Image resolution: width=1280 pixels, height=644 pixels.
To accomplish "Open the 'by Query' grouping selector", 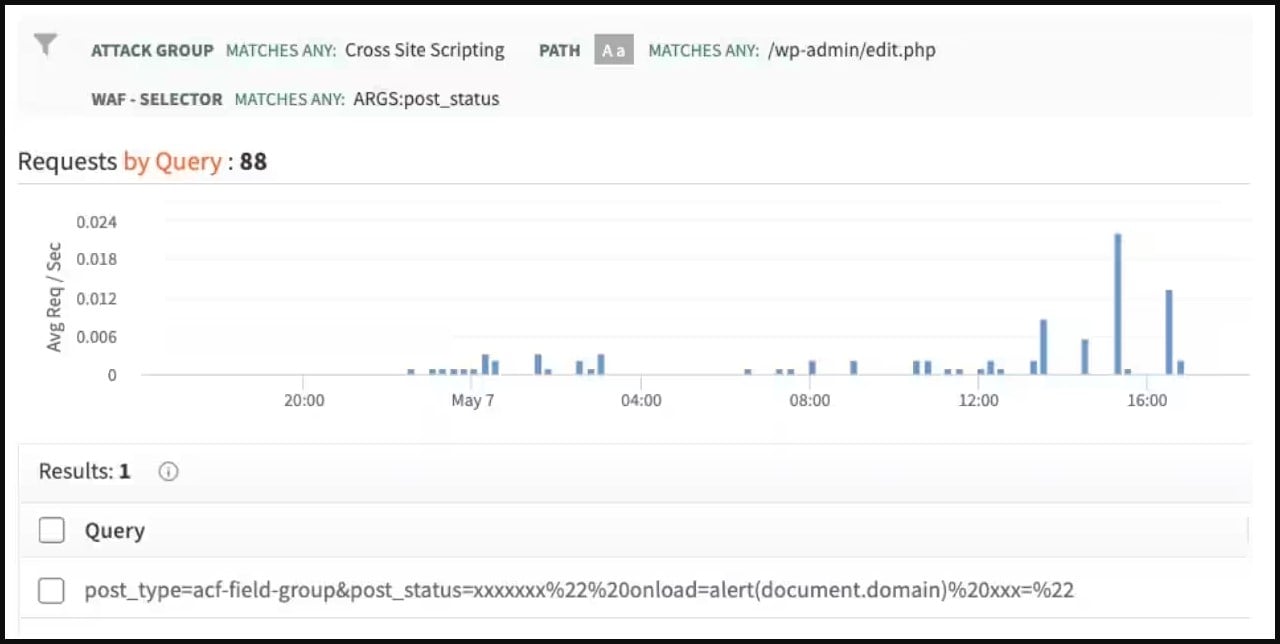I will point(172,162).
